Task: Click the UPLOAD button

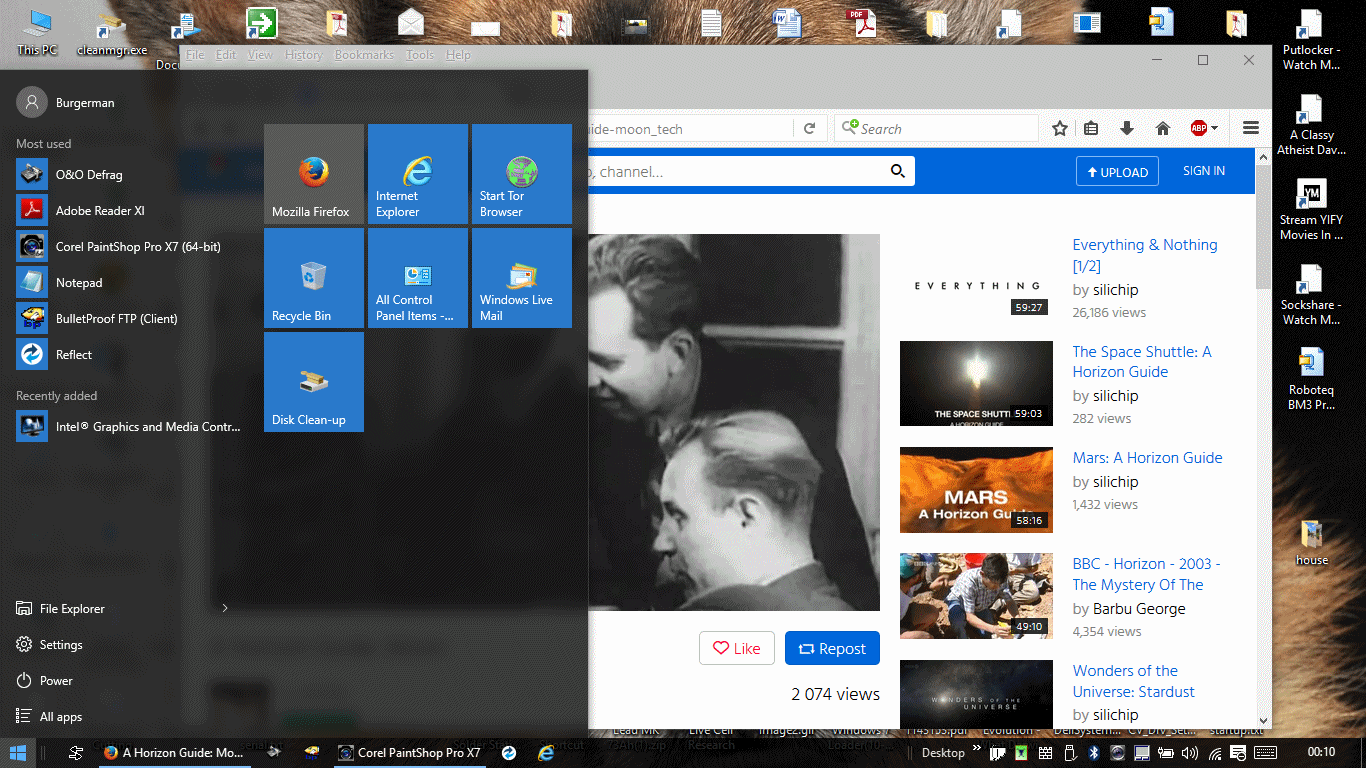Action: point(1117,172)
